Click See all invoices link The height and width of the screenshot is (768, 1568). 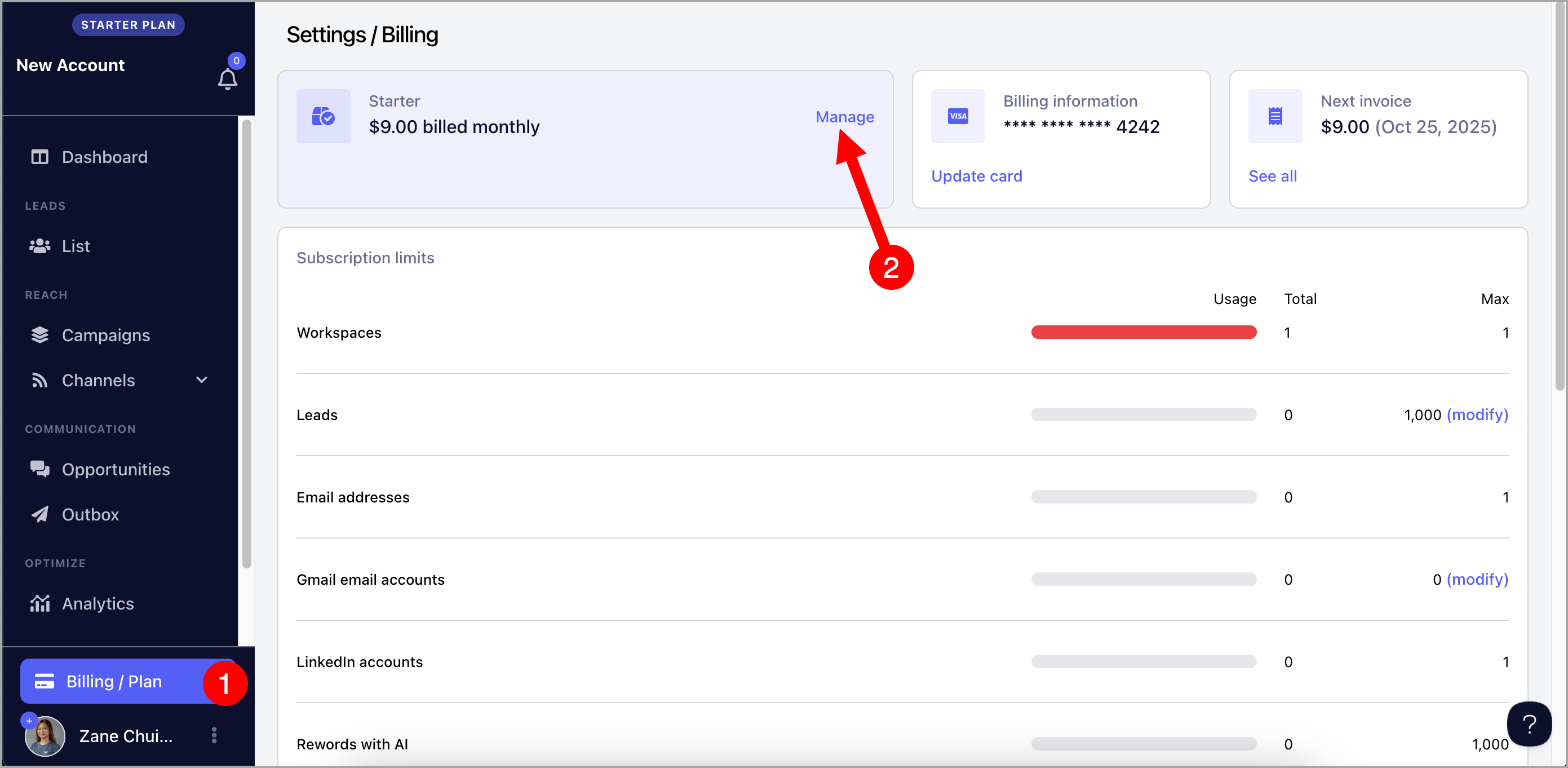1272,176
